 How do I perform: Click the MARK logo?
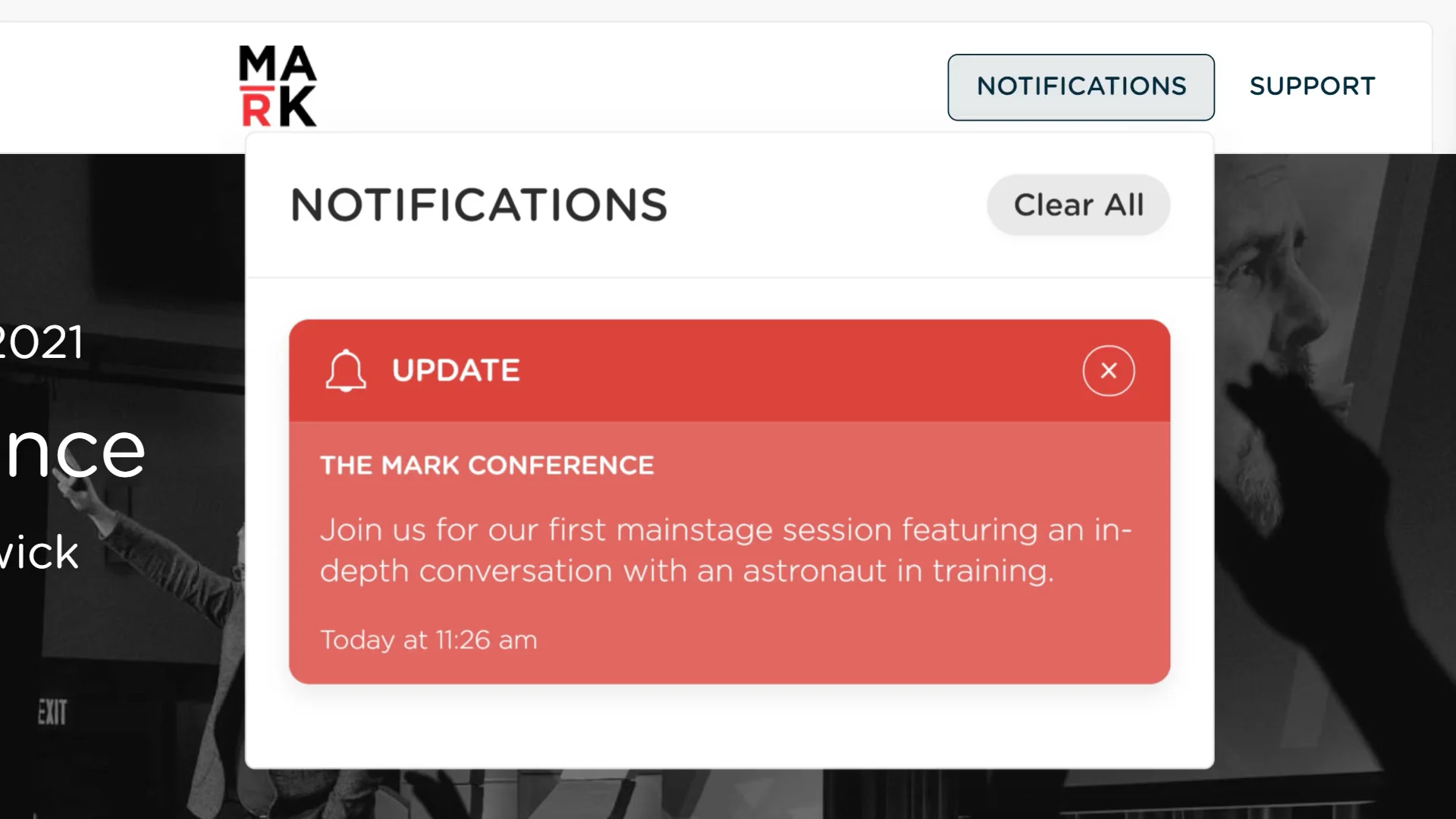tap(278, 86)
